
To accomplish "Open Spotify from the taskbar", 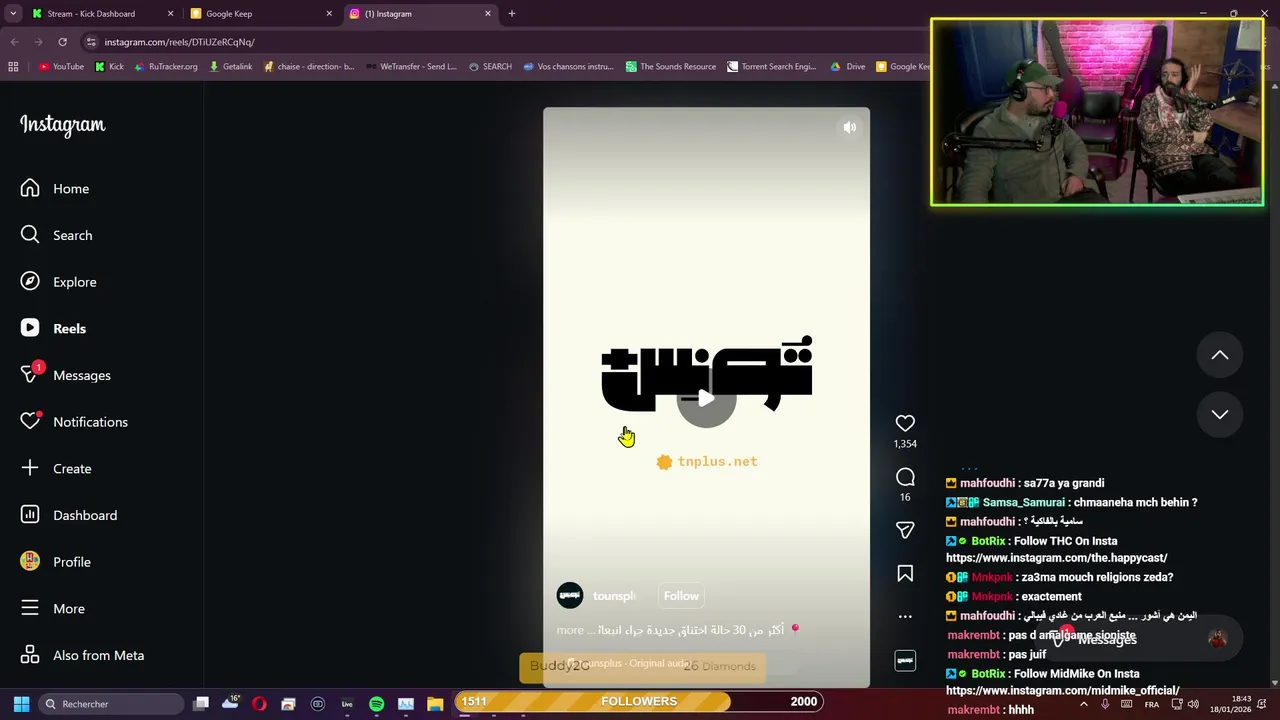I will coord(376,704).
